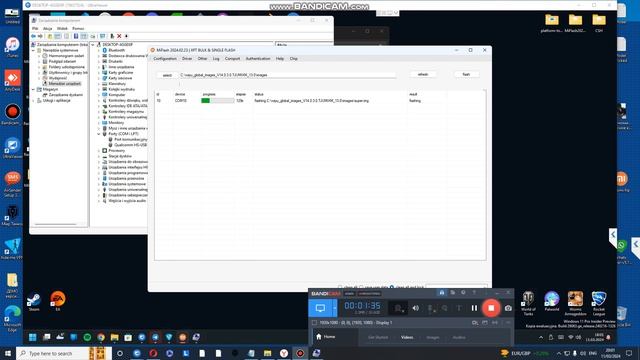The width and height of the screenshot is (640, 360).
Task: Toggle the checkbox beside Display 1 resolution
Action: pyautogui.click(x=314, y=322)
